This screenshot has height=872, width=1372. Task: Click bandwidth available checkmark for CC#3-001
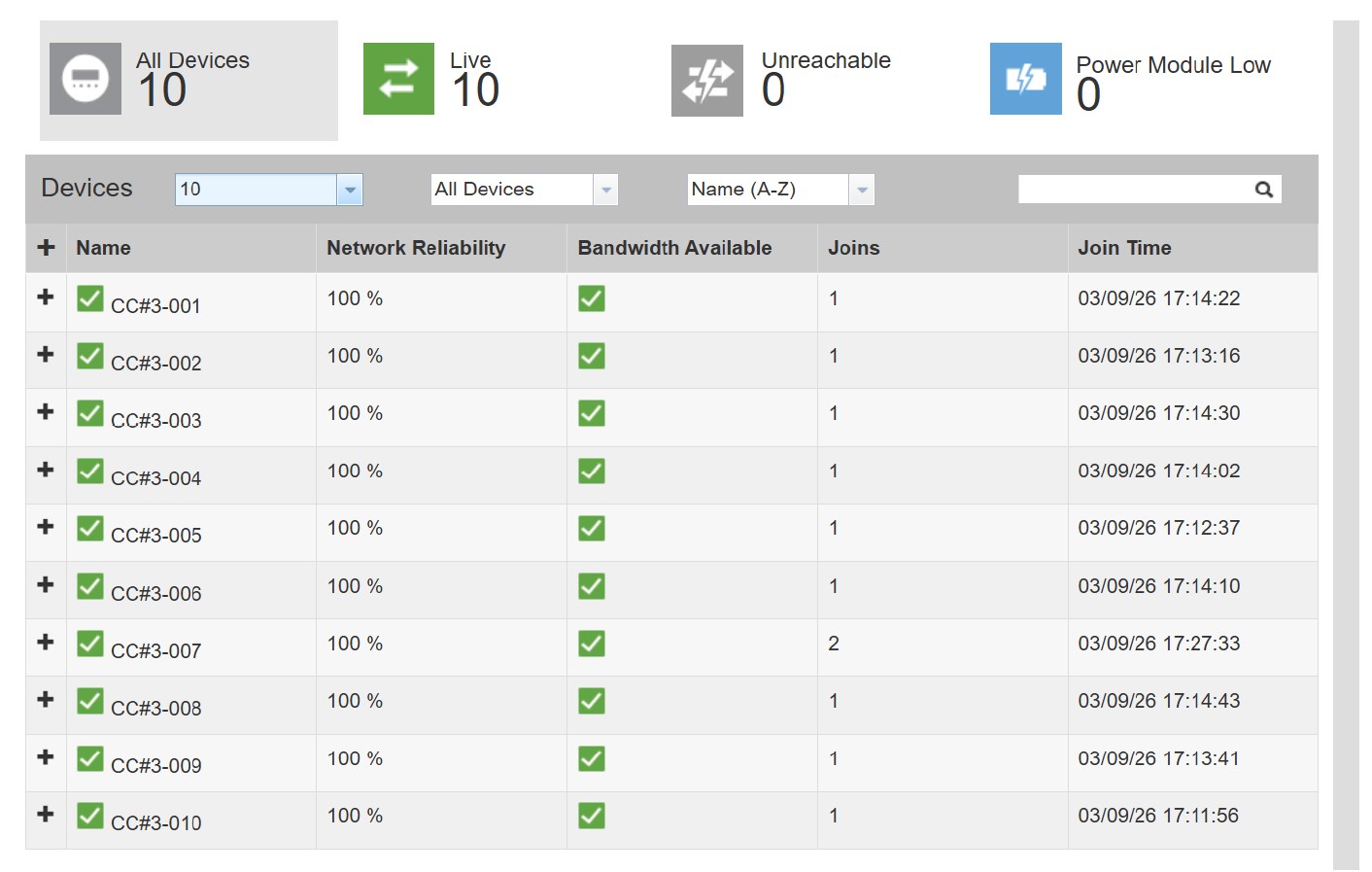(592, 298)
